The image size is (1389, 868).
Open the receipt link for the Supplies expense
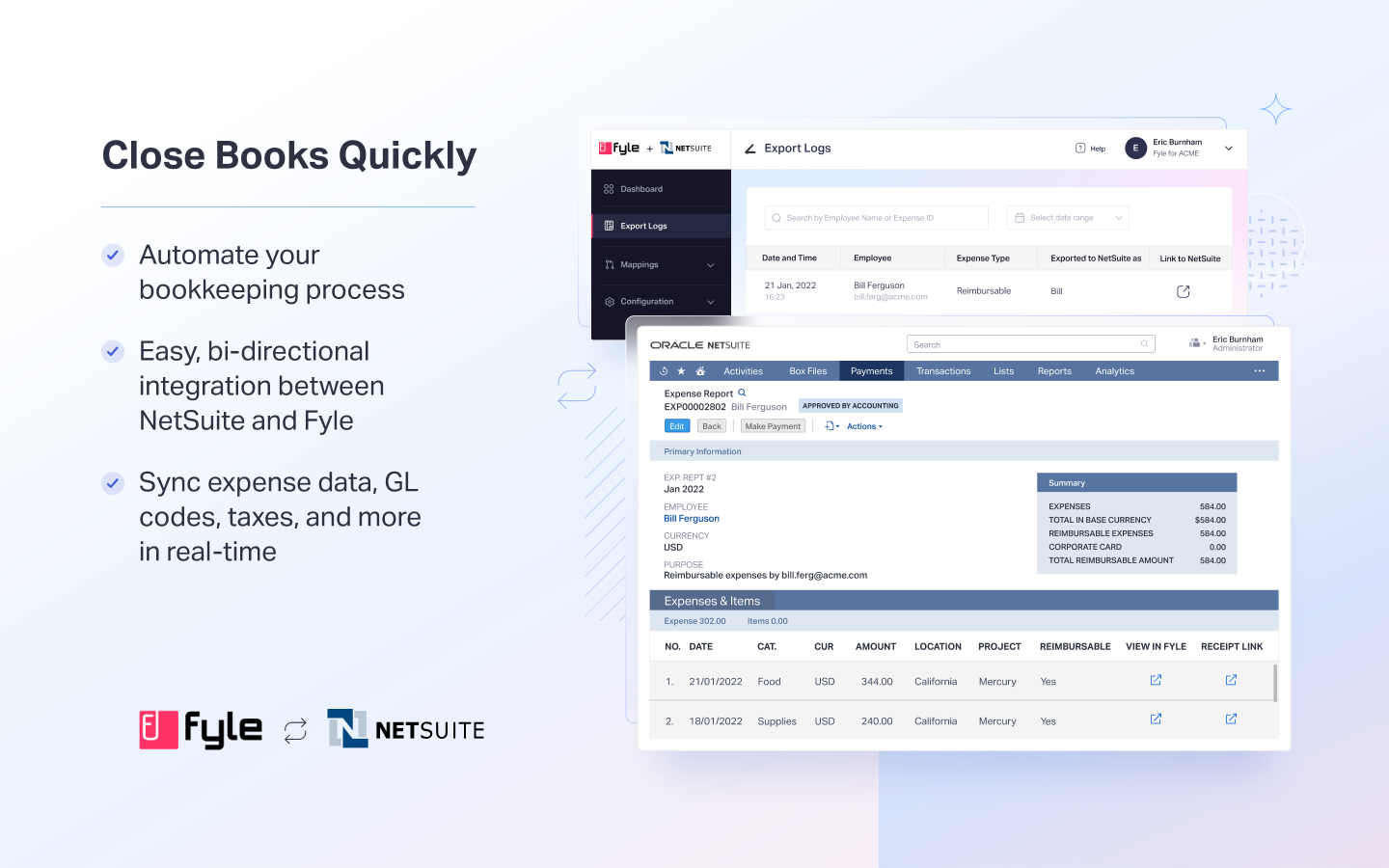coord(1231,719)
